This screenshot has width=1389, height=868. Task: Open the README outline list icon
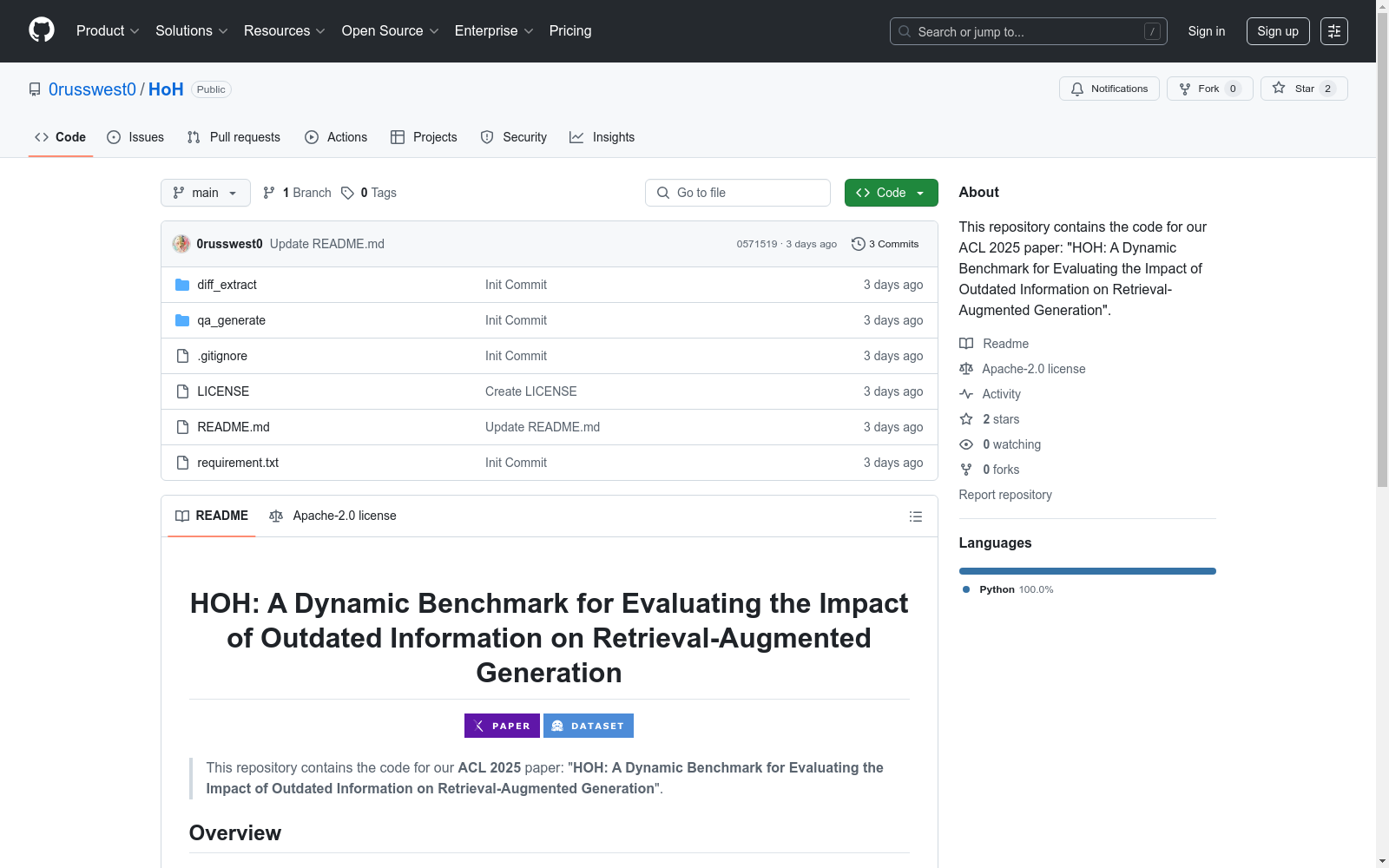915,516
